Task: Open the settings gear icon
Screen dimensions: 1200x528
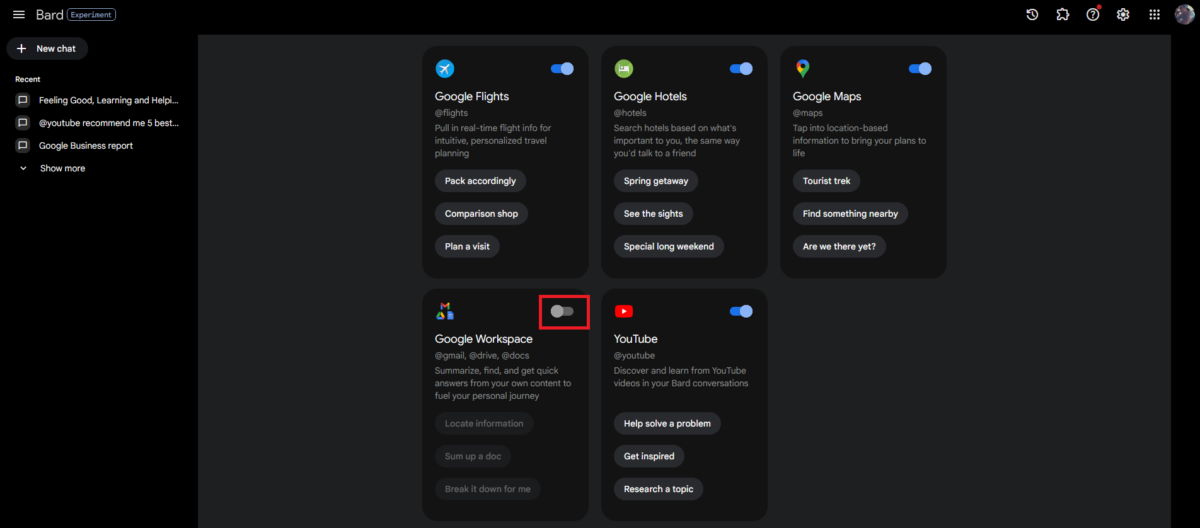Action: point(1123,14)
